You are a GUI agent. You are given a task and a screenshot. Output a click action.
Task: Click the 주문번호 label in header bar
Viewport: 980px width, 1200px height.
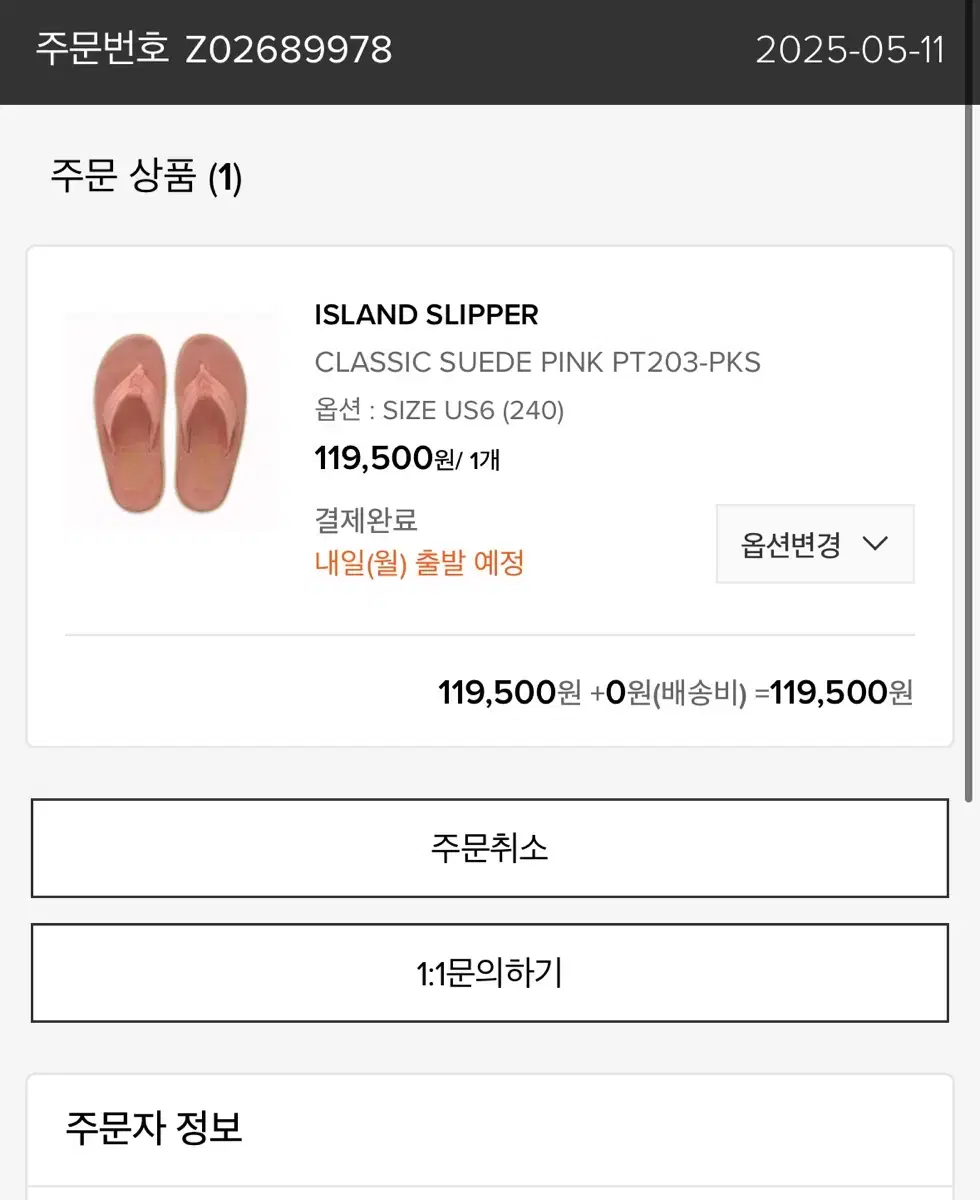(x=103, y=49)
